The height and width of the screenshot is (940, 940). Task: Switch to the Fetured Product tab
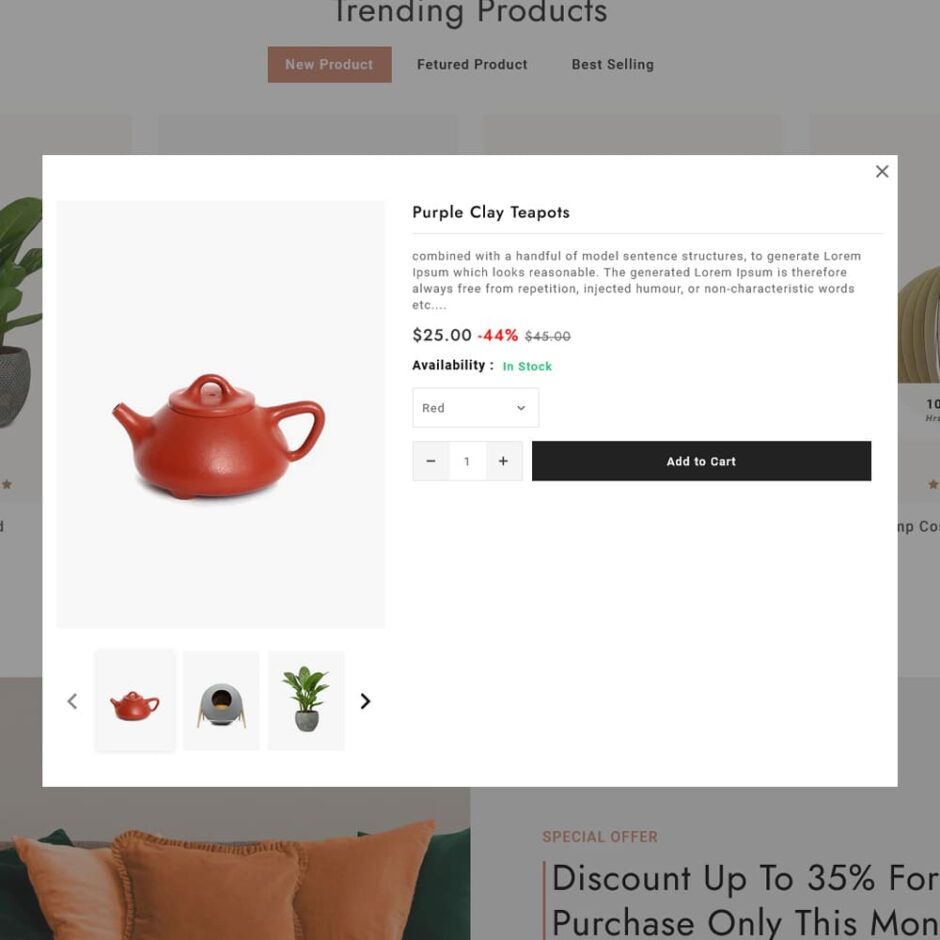472,64
